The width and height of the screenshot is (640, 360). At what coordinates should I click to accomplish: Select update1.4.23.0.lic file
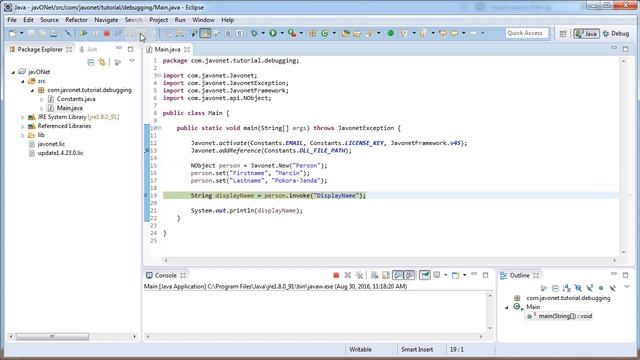pyautogui.click(x=60, y=153)
